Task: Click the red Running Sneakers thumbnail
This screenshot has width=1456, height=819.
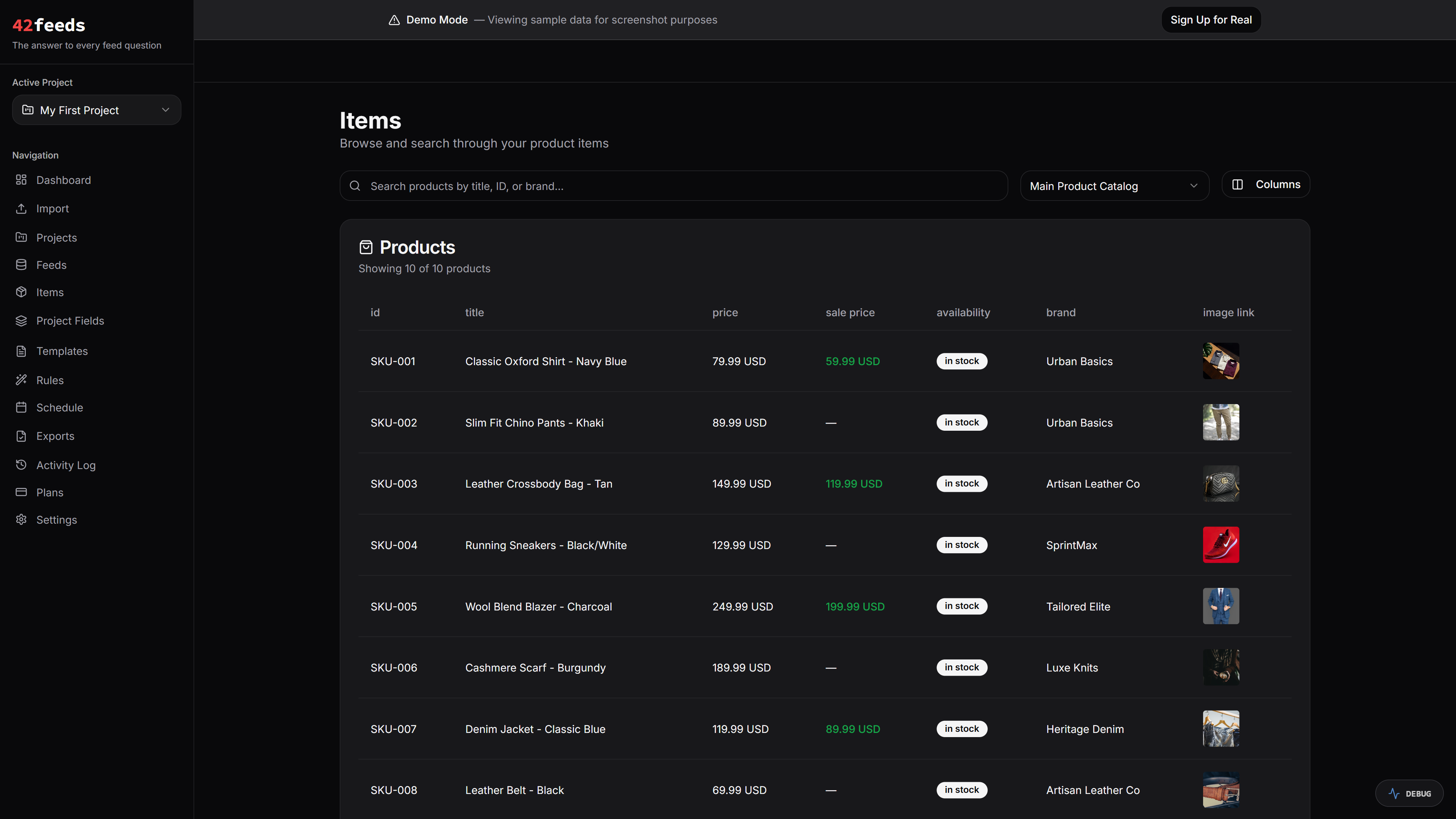Action: 1221,544
